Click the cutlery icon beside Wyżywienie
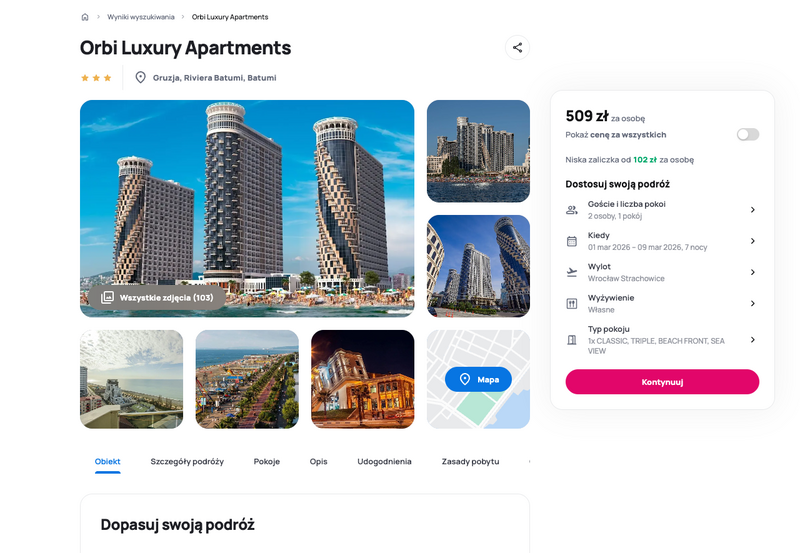The width and height of the screenshot is (800, 553). (572, 304)
